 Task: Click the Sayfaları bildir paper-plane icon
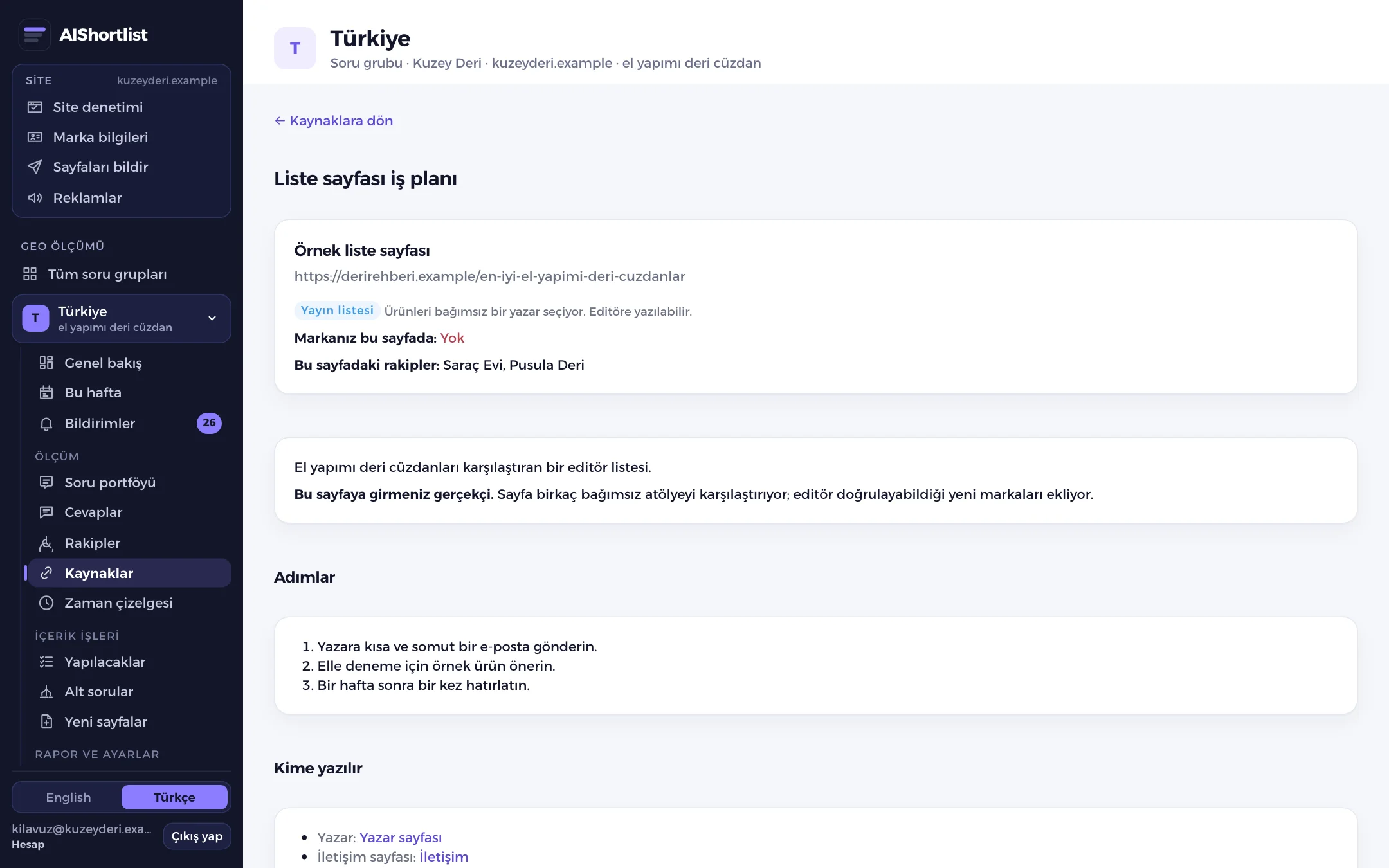point(35,167)
